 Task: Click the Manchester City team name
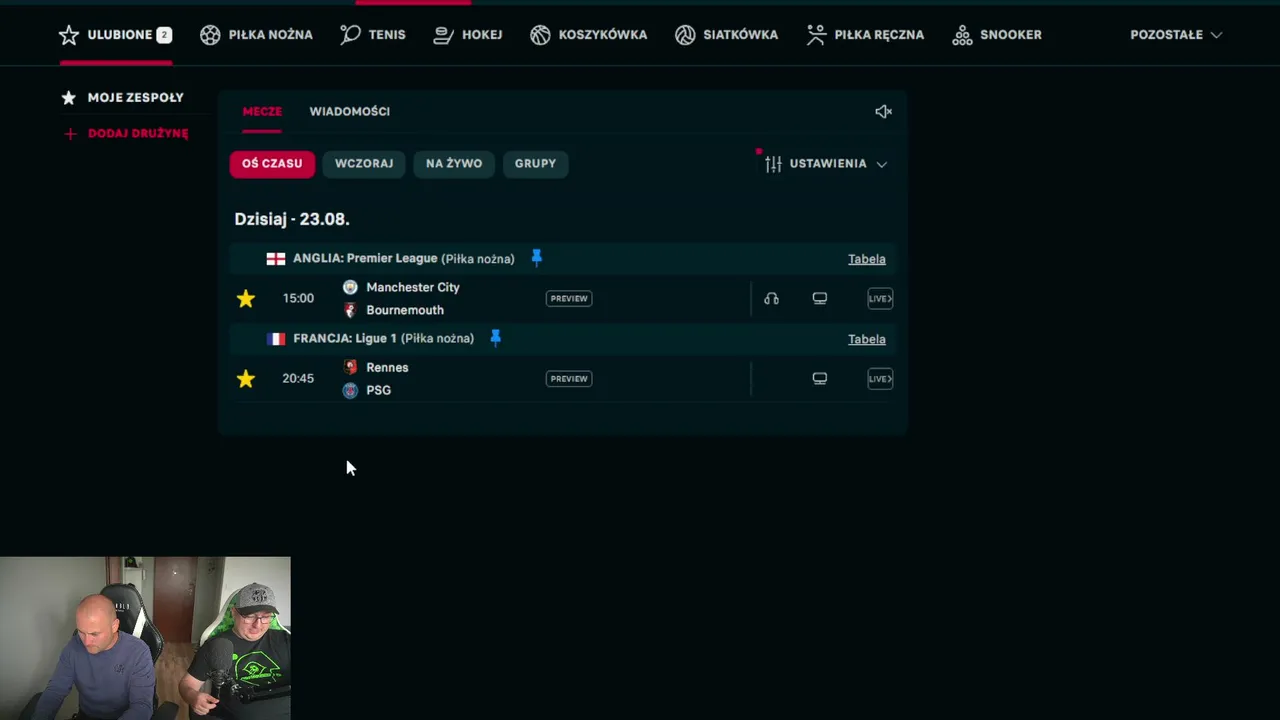coord(413,287)
